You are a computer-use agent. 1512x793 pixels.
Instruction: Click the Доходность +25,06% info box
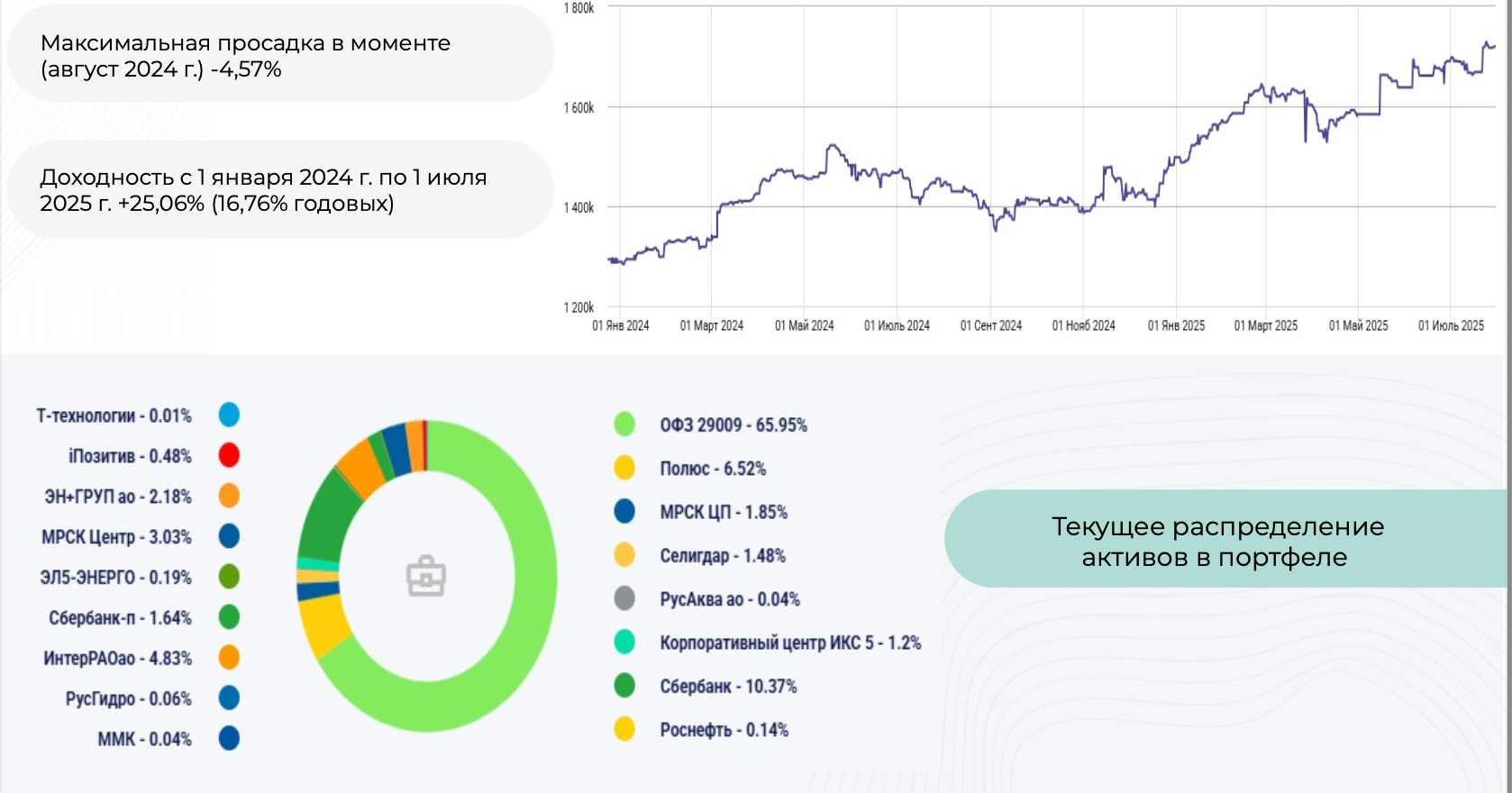coord(279,190)
